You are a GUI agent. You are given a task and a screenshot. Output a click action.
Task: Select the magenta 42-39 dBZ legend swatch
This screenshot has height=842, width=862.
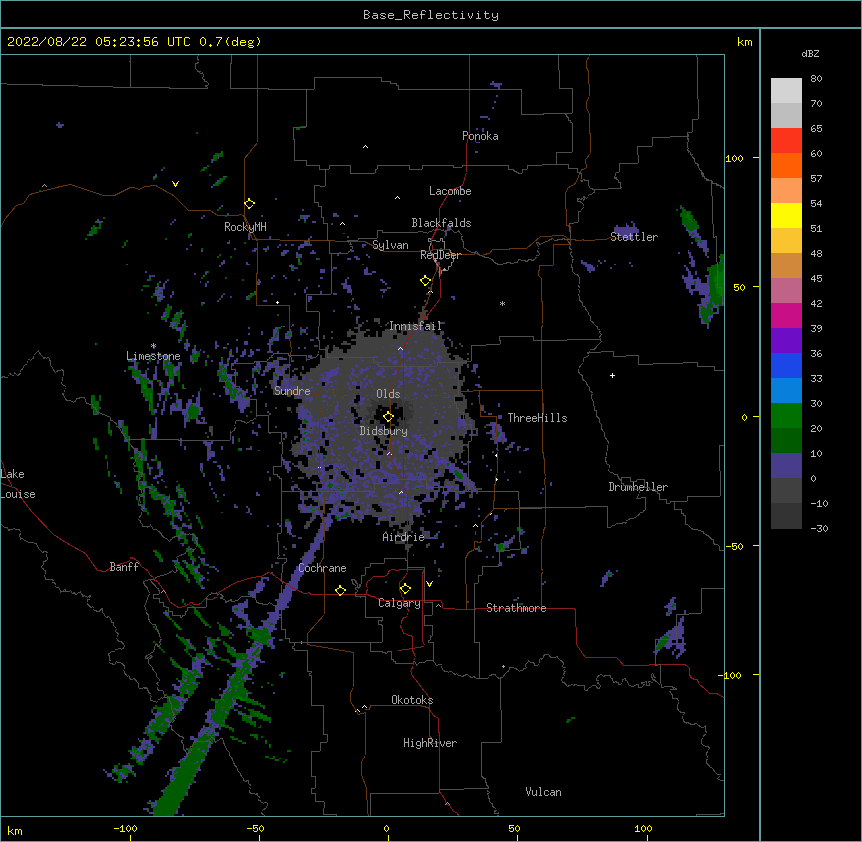click(786, 315)
